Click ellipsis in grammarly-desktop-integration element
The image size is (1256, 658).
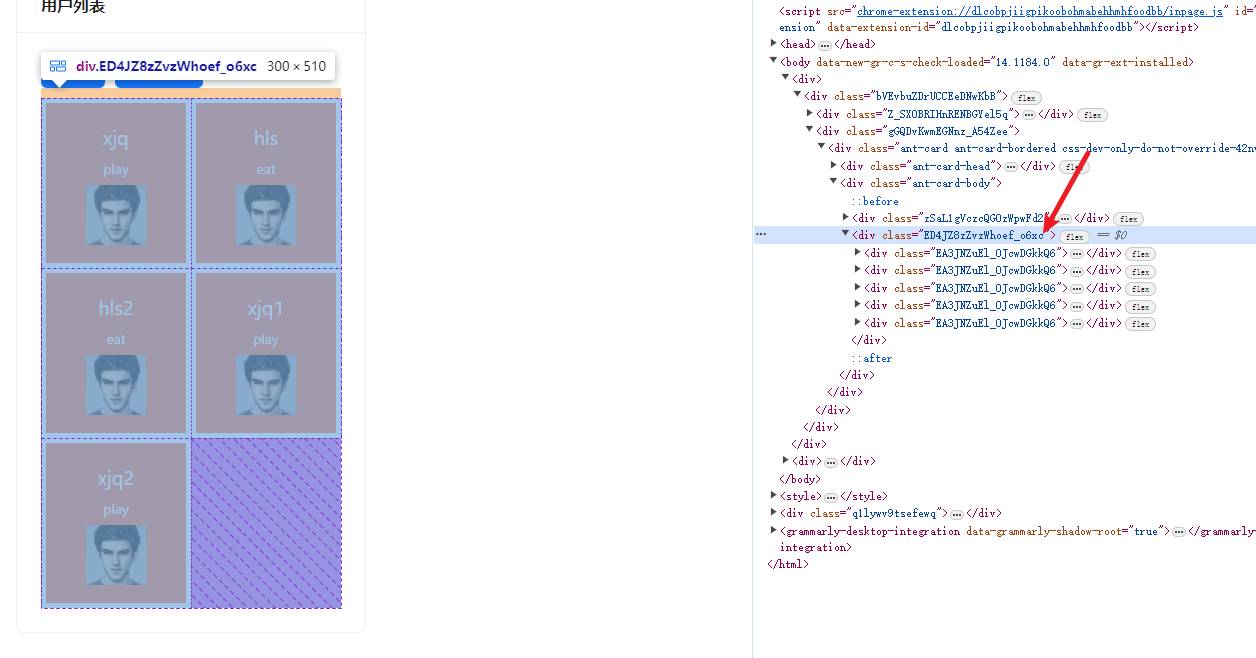tap(1178, 532)
